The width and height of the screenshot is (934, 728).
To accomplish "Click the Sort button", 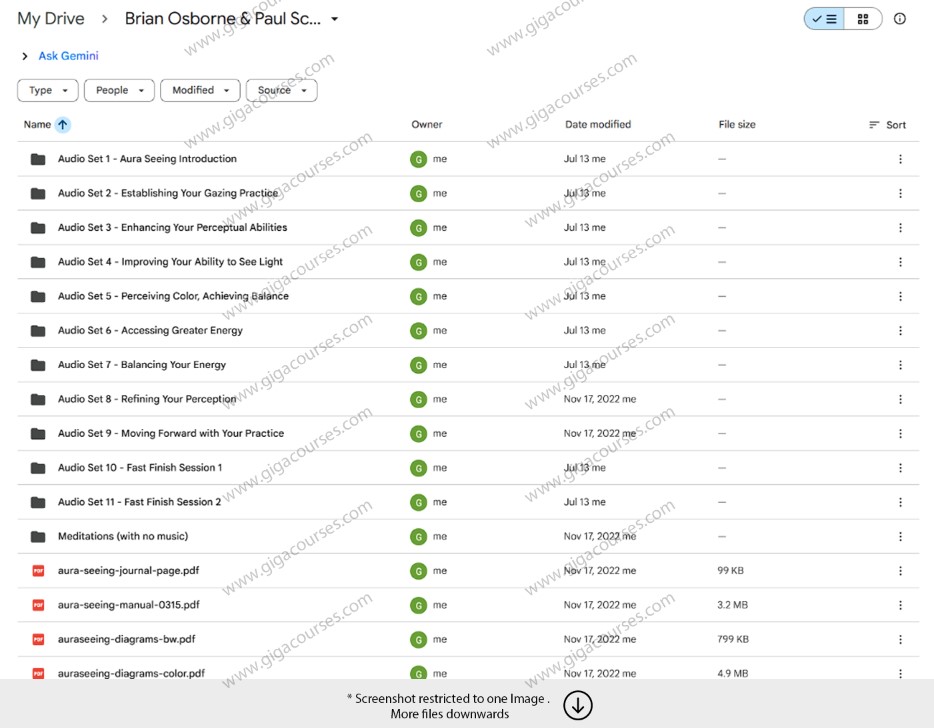I will (x=887, y=125).
